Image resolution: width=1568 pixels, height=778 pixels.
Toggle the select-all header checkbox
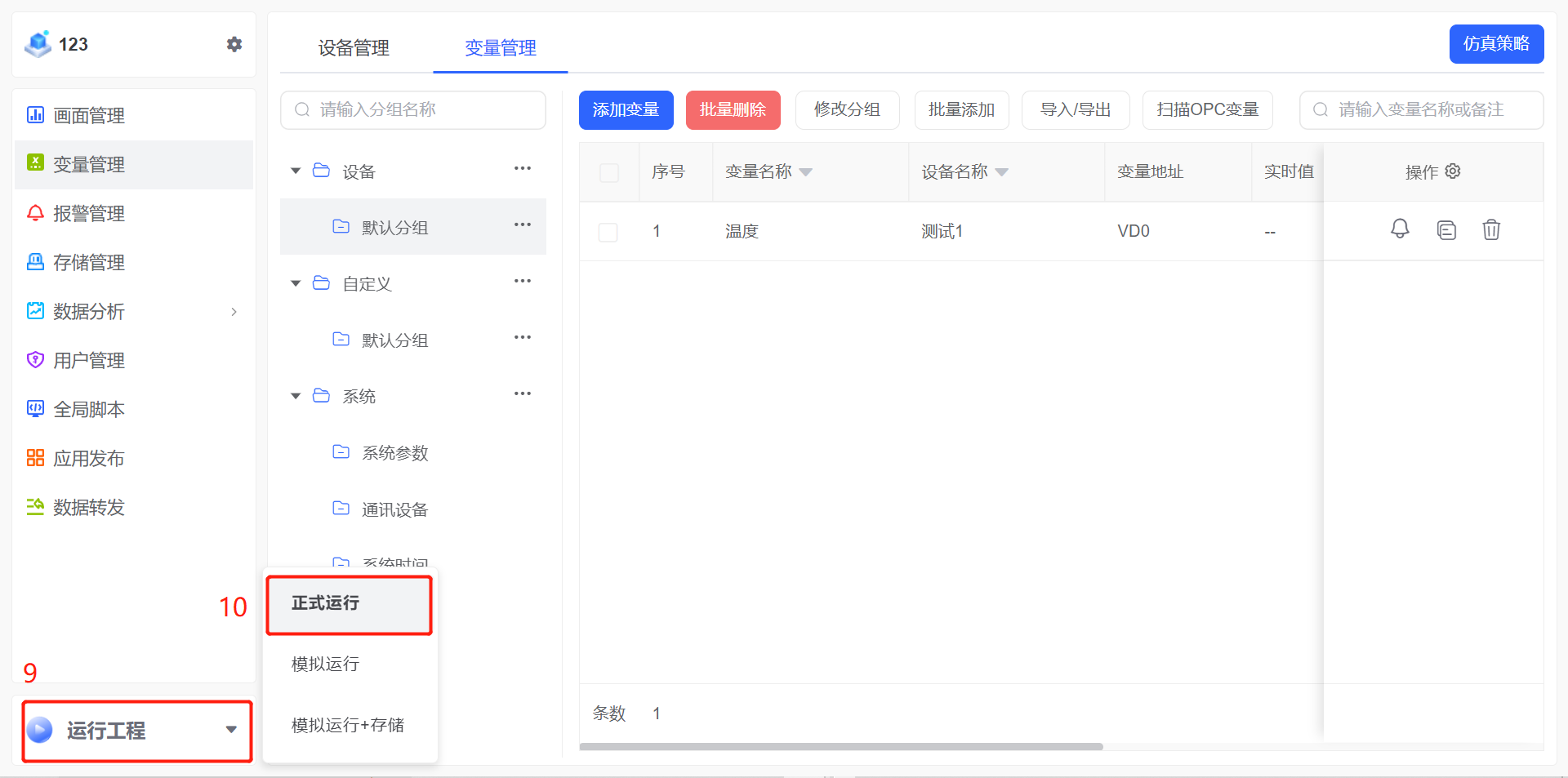609,172
